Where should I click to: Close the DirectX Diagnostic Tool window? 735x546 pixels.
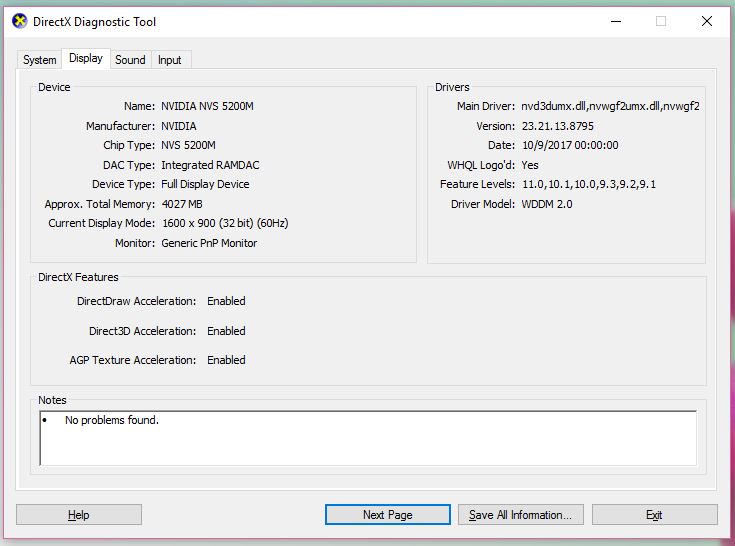tap(707, 21)
